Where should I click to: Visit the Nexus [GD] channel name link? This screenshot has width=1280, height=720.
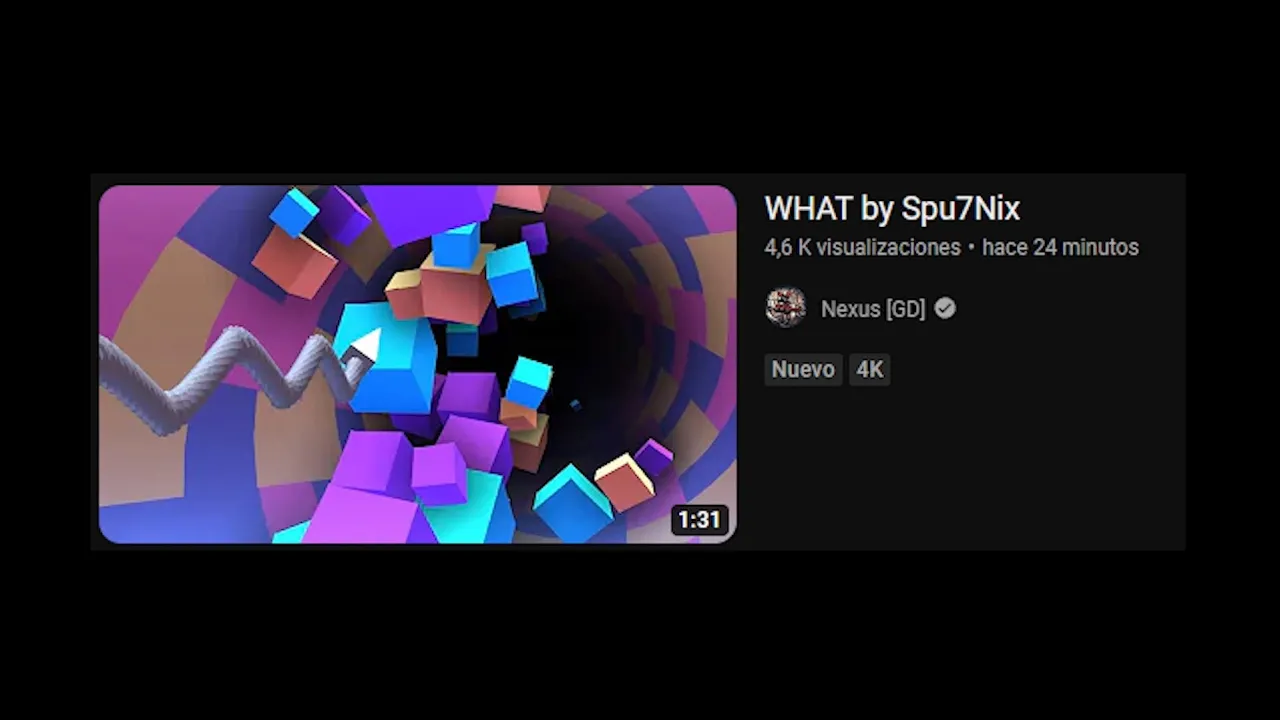872,309
